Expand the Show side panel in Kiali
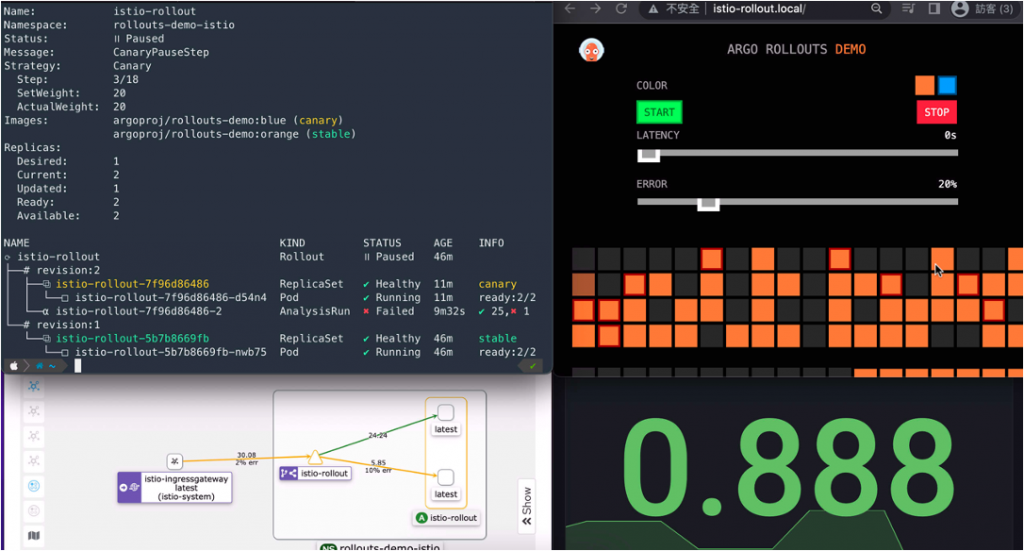 526,506
